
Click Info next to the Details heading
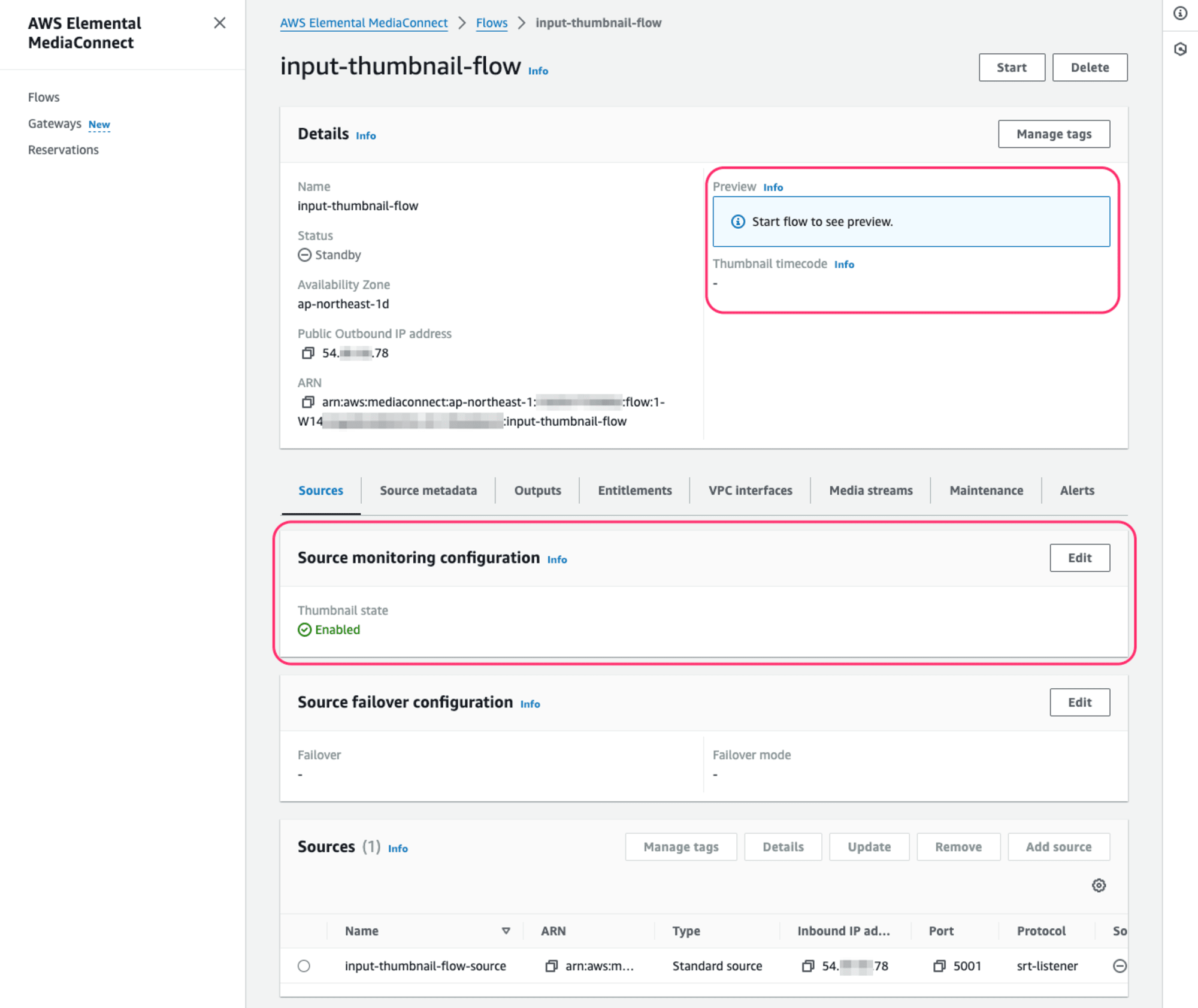coord(366,136)
